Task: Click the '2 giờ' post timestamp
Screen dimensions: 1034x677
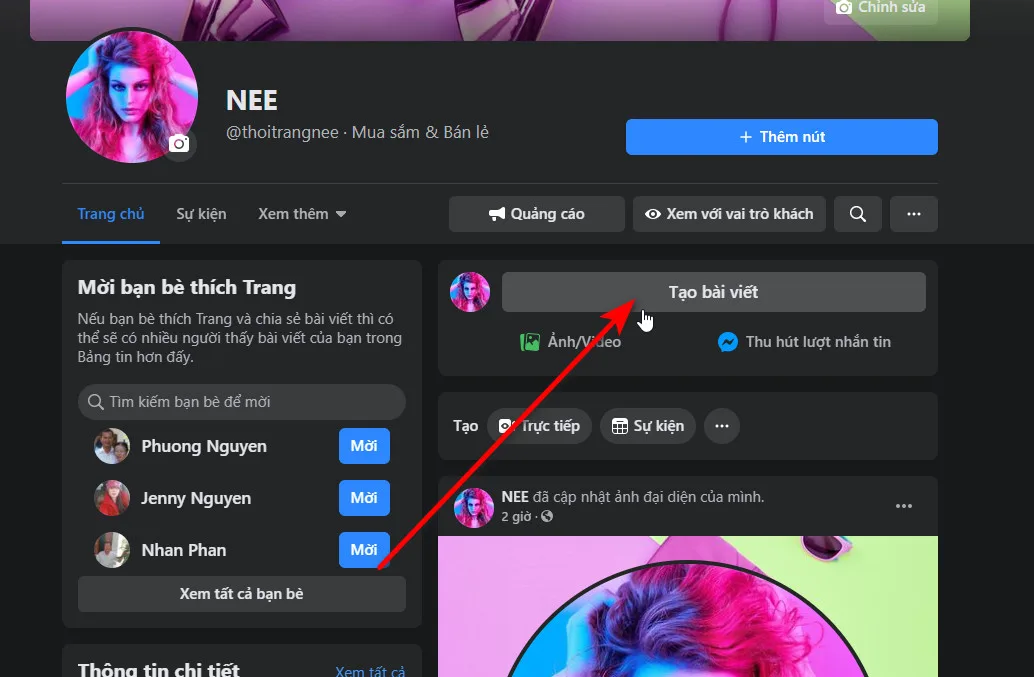Action: 516,516
